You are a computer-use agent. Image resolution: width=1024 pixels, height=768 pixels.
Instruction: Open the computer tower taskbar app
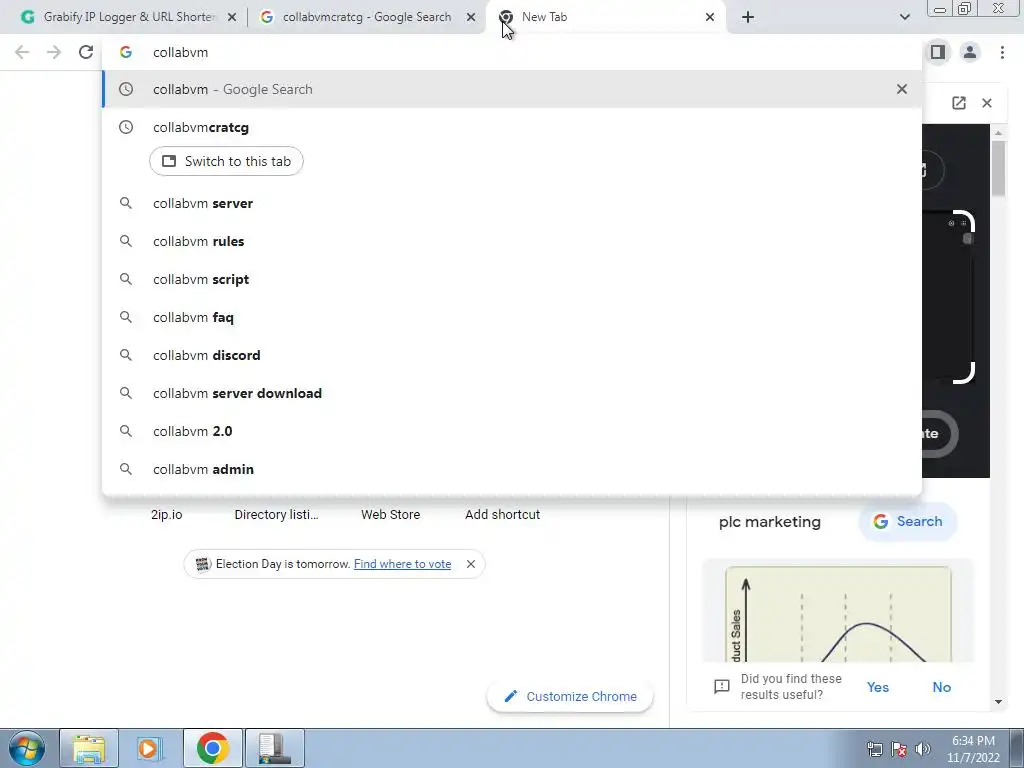274,748
